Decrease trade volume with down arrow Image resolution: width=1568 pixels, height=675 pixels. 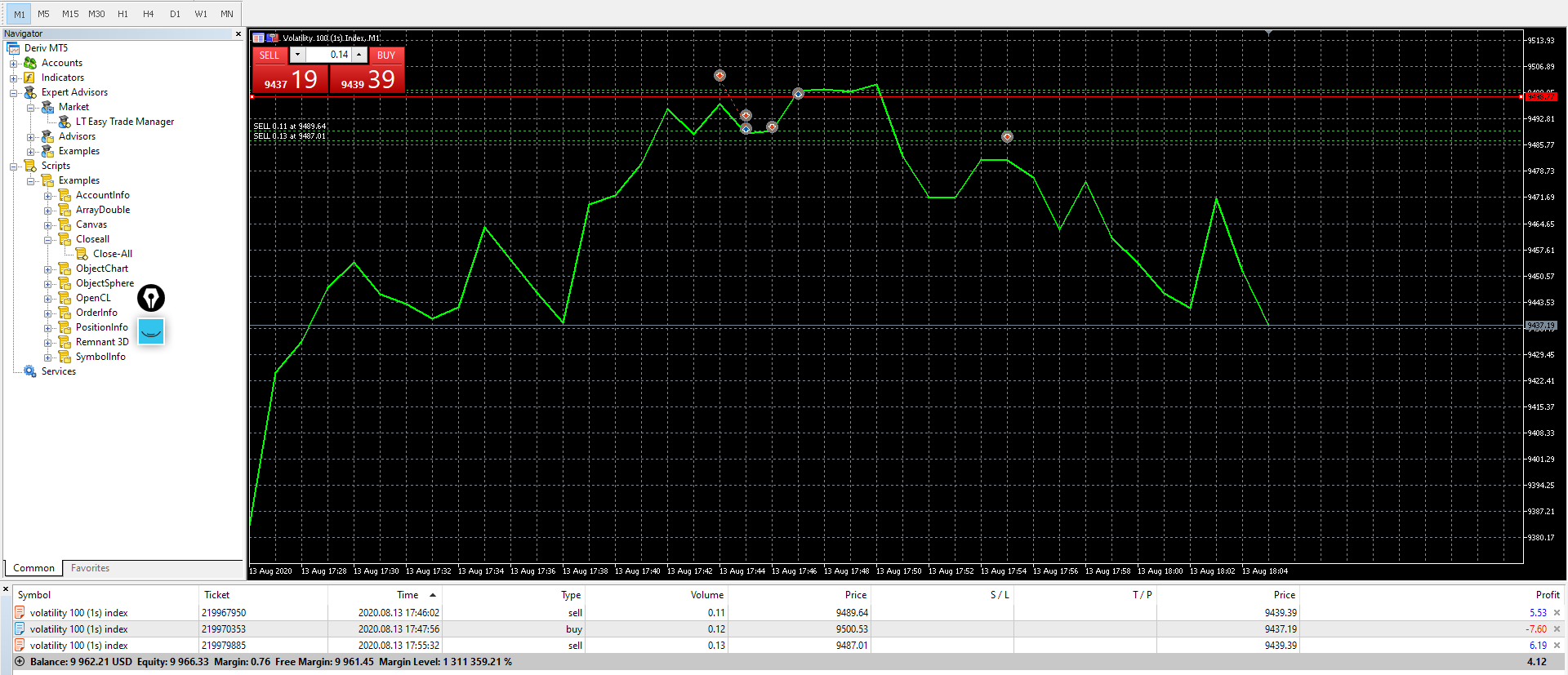297,55
